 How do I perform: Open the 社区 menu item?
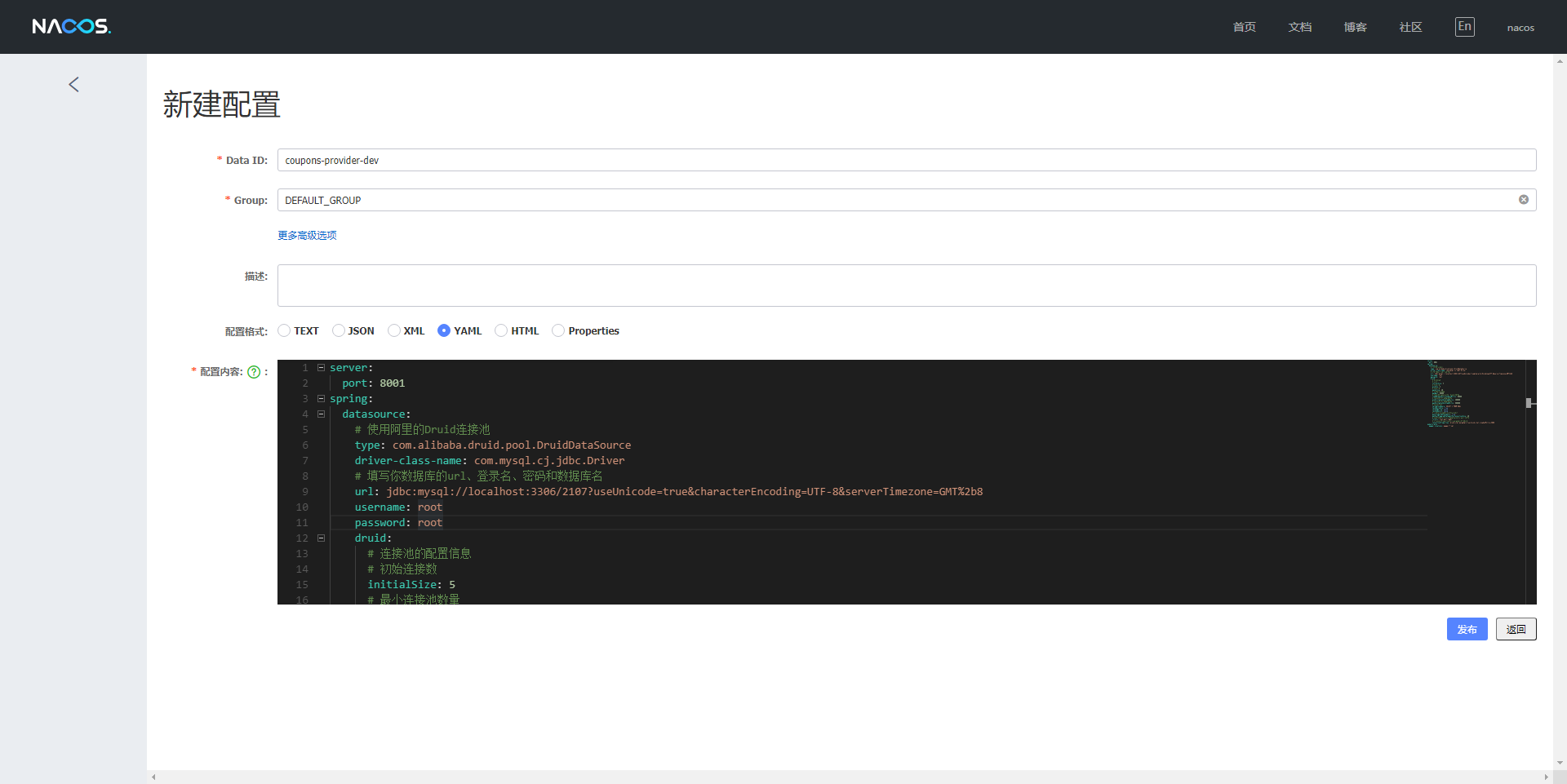coord(1410,27)
